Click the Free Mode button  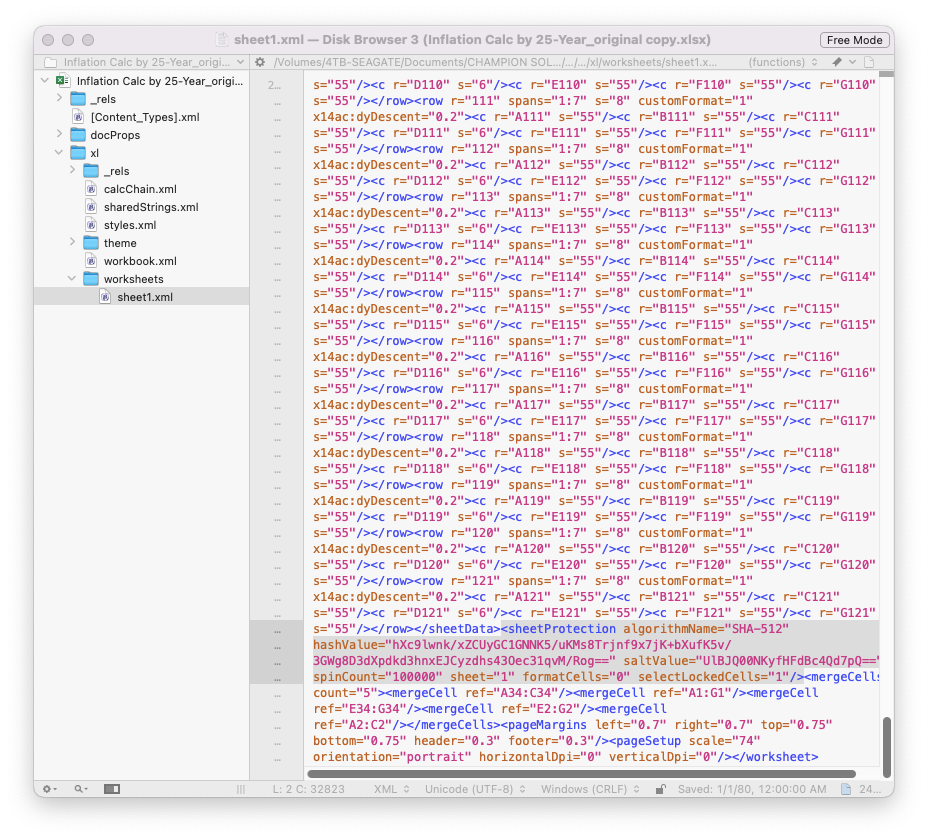point(855,40)
